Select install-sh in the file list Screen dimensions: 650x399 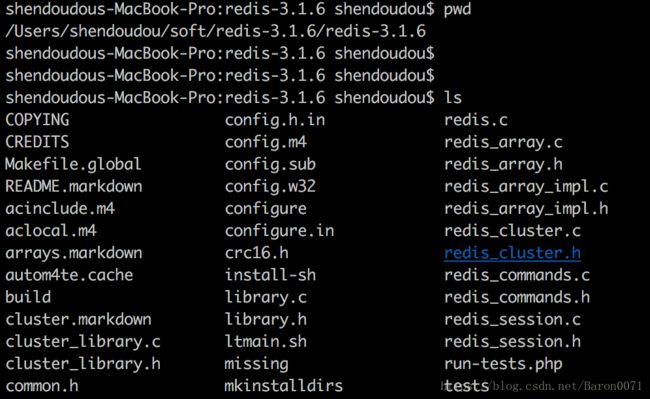[x=270, y=275]
